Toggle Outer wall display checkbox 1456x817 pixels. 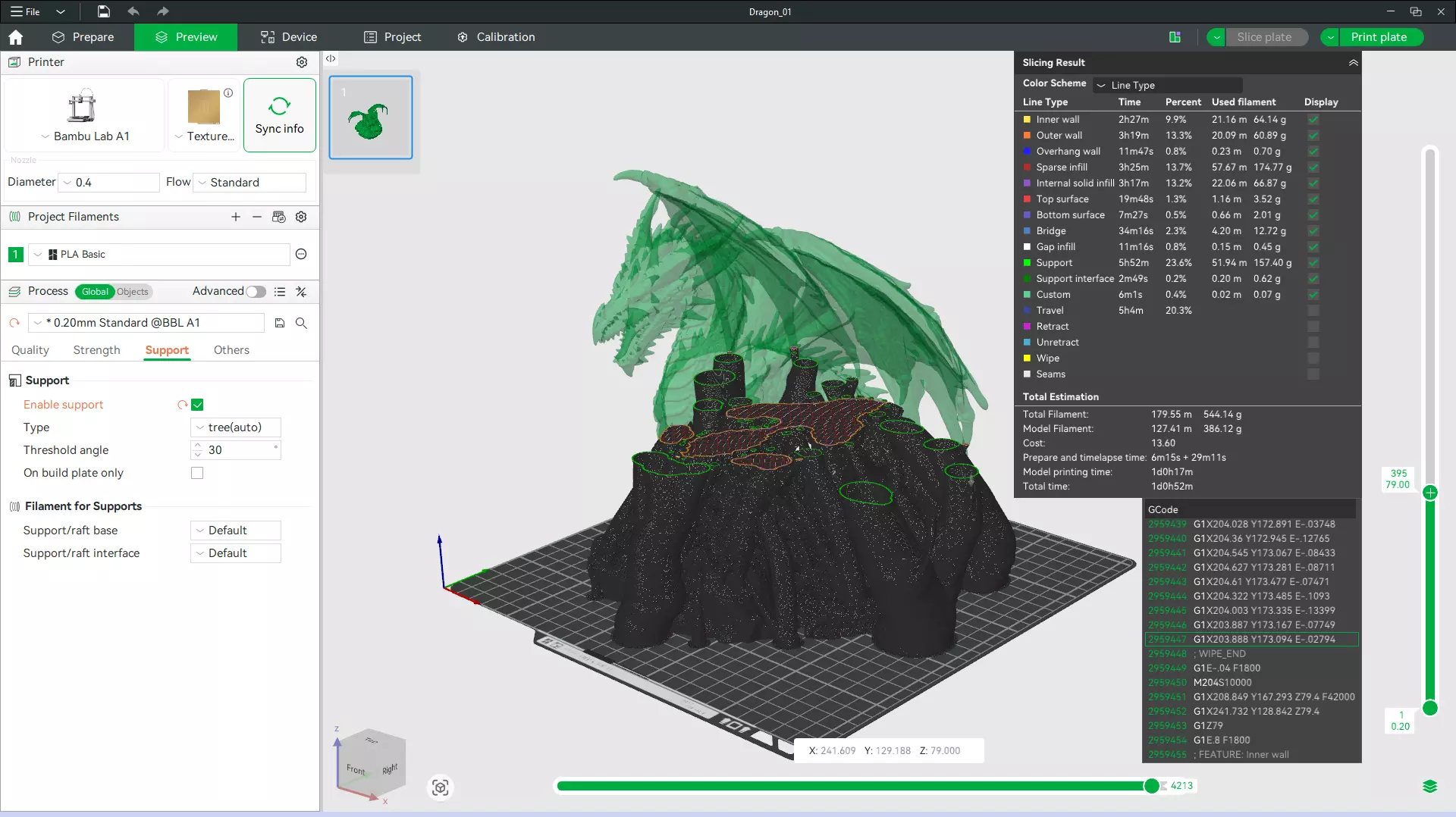1313,136
